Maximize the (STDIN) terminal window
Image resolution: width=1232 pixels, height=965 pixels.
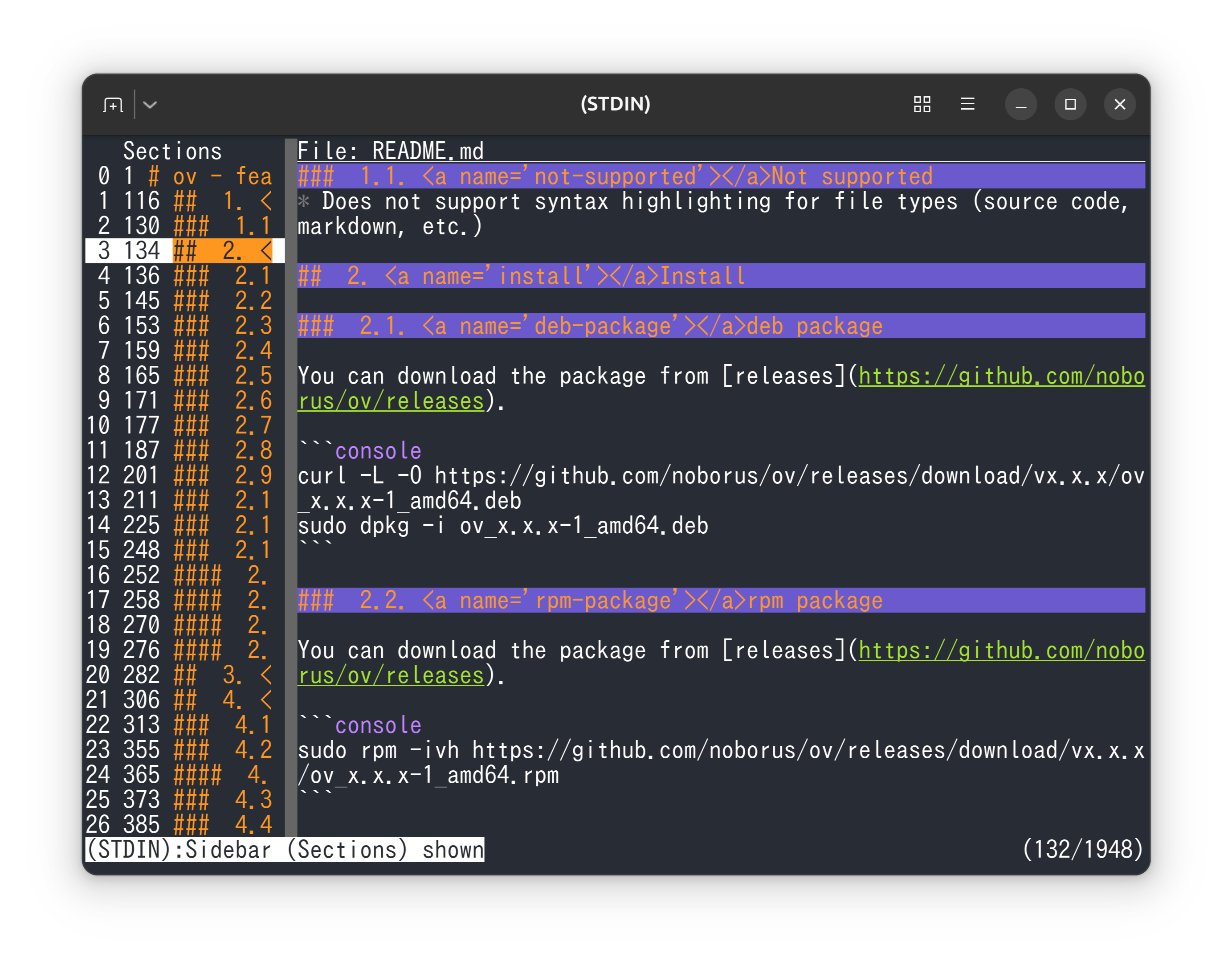1070,105
